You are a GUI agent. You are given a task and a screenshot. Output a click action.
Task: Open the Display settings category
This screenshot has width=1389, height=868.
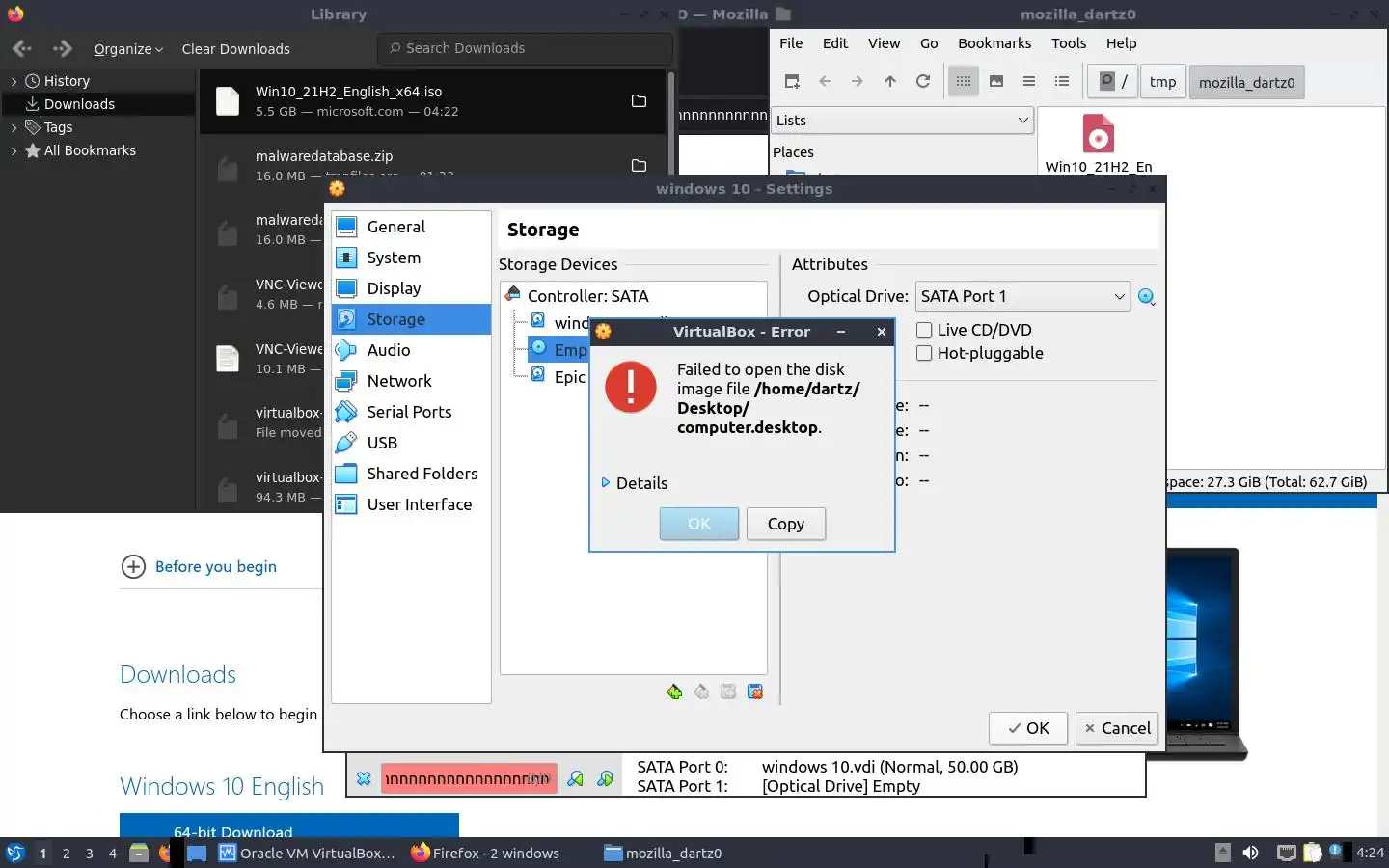pos(411,288)
